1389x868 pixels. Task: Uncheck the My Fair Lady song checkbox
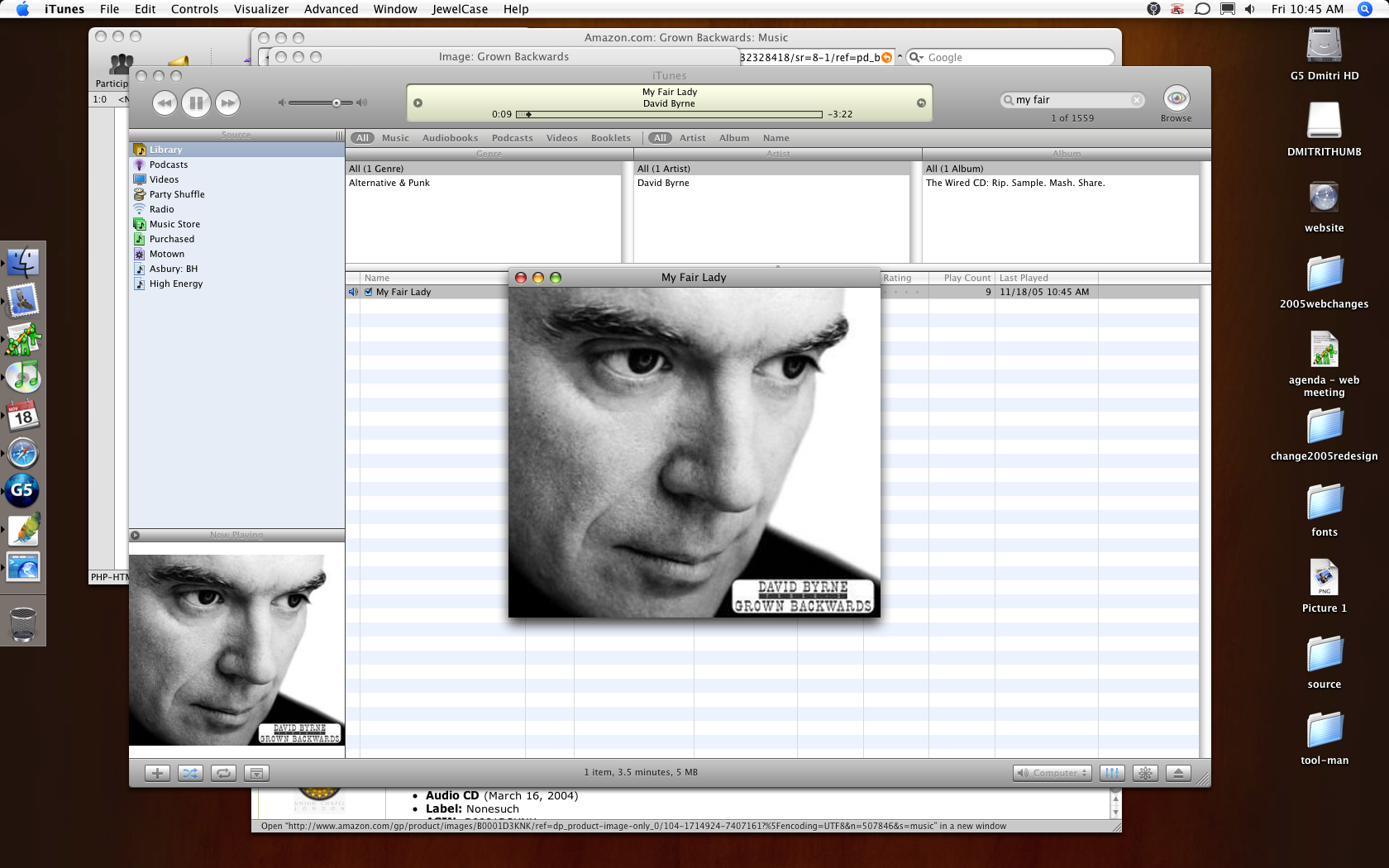[x=369, y=292]
